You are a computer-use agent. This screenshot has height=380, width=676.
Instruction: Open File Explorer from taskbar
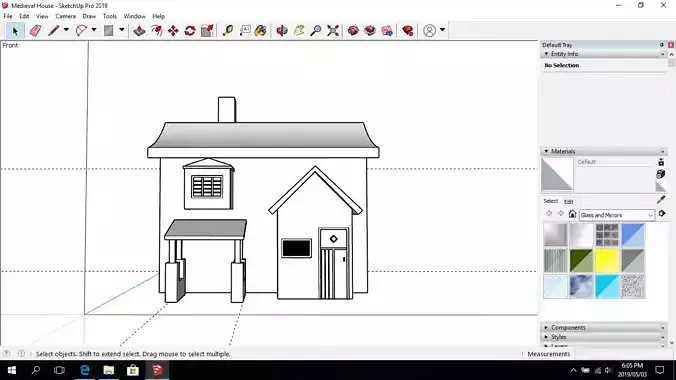(x=109, y=370)
